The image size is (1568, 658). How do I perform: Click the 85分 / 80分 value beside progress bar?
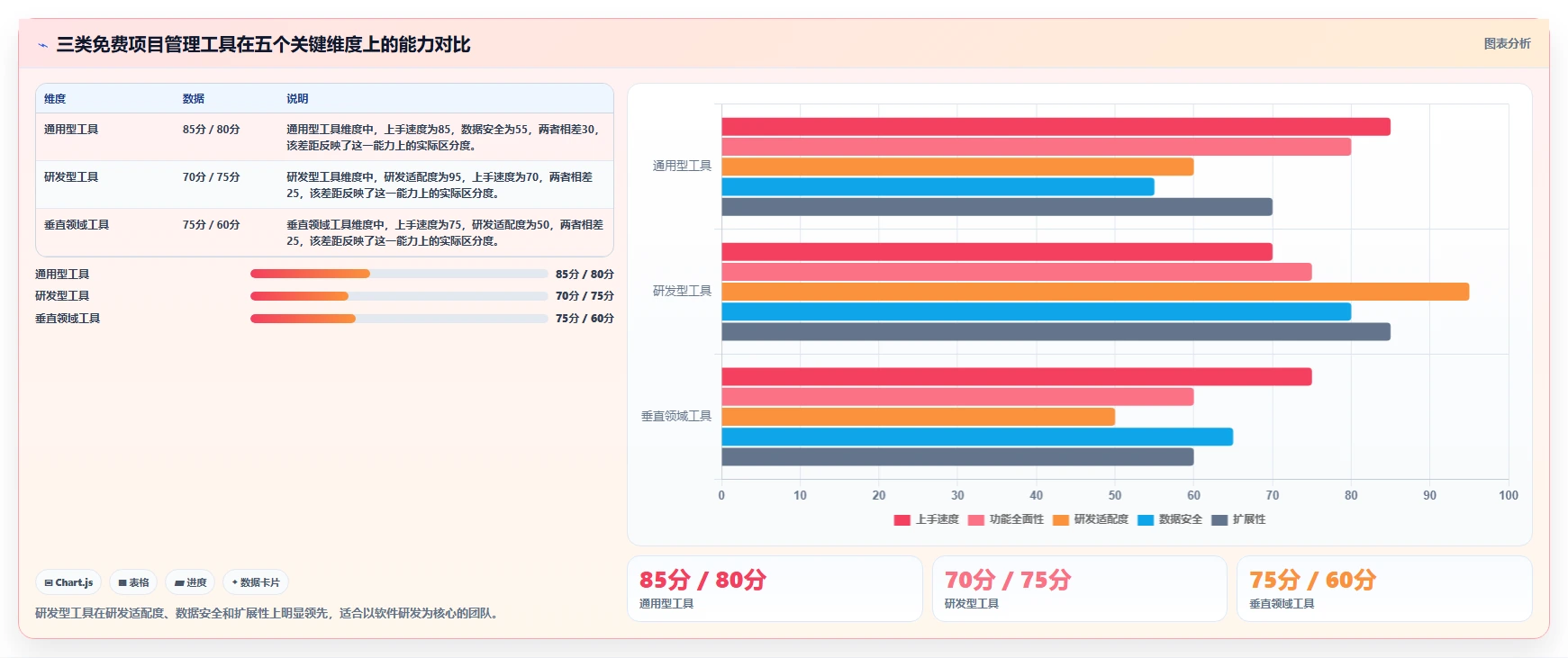click(585, 274)
